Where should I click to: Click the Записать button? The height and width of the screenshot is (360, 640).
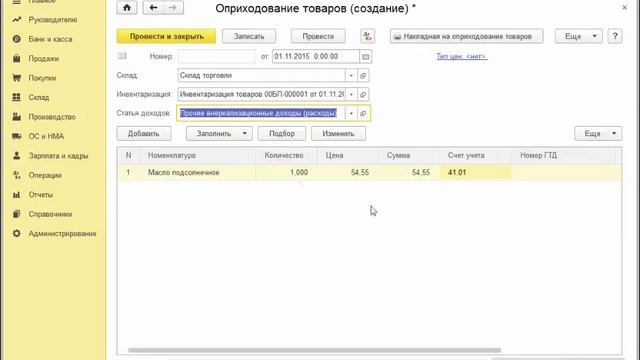point(249,36)
